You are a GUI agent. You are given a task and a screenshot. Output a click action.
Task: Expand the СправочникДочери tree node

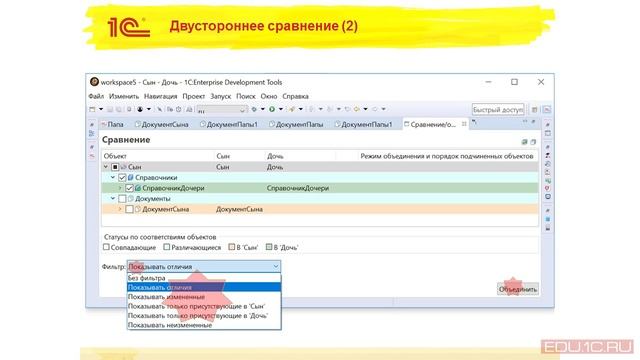(x=120, y=188)
